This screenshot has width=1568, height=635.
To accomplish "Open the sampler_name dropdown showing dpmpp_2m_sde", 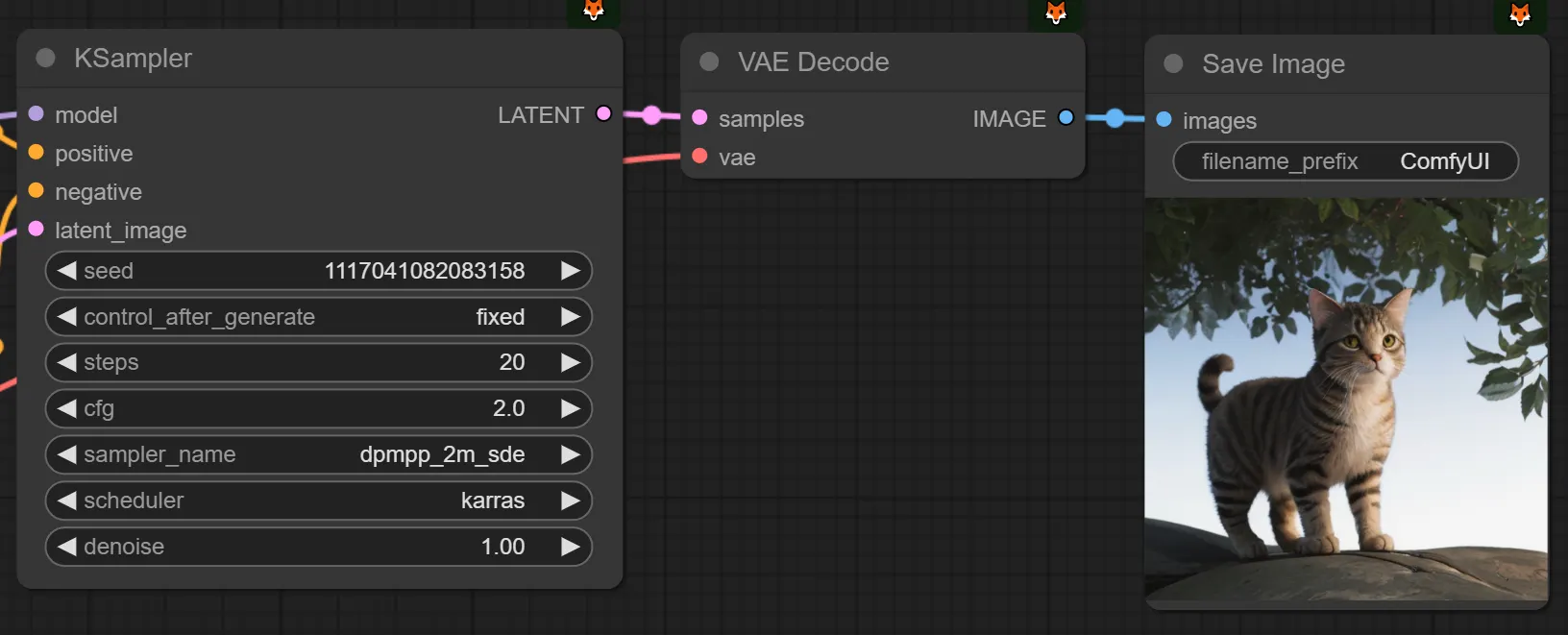I will (317, 454).
